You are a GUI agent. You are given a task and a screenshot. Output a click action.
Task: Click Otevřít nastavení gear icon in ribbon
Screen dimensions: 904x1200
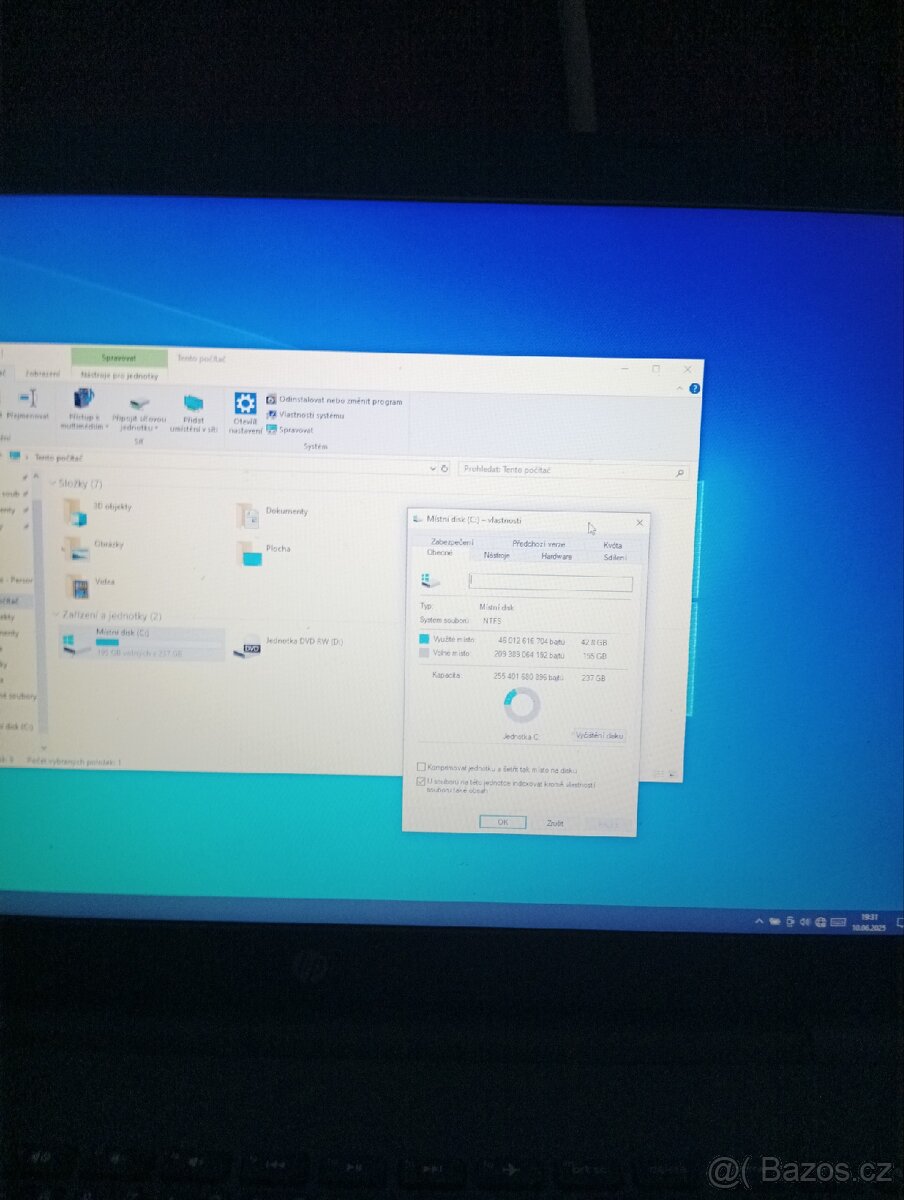[245, 403]
